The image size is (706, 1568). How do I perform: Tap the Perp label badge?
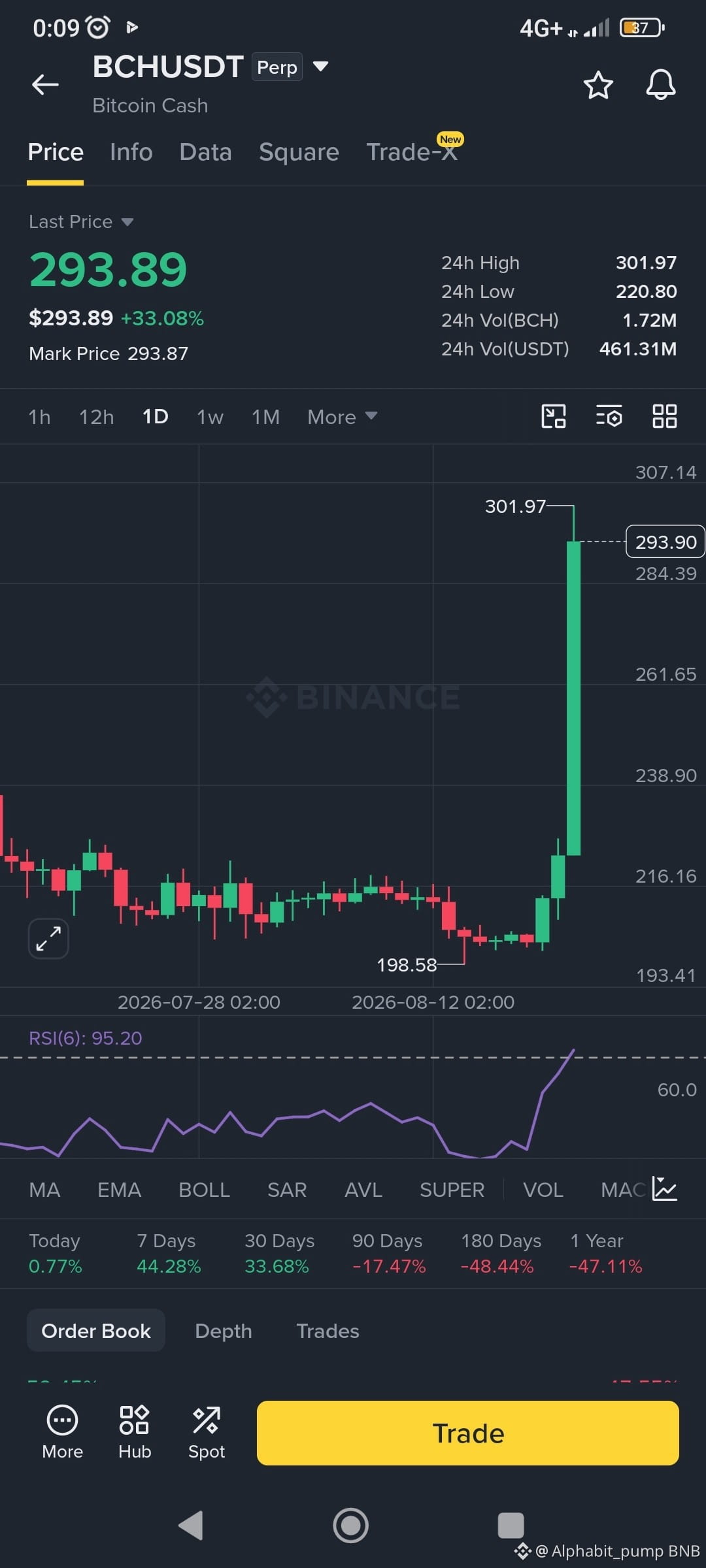click(277, 67)
